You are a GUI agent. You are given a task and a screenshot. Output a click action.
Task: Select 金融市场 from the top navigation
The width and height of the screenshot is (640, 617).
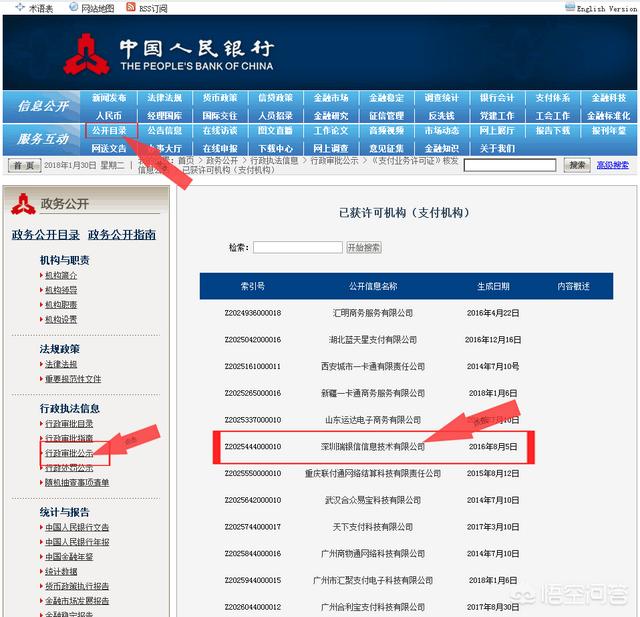(331, 98)
